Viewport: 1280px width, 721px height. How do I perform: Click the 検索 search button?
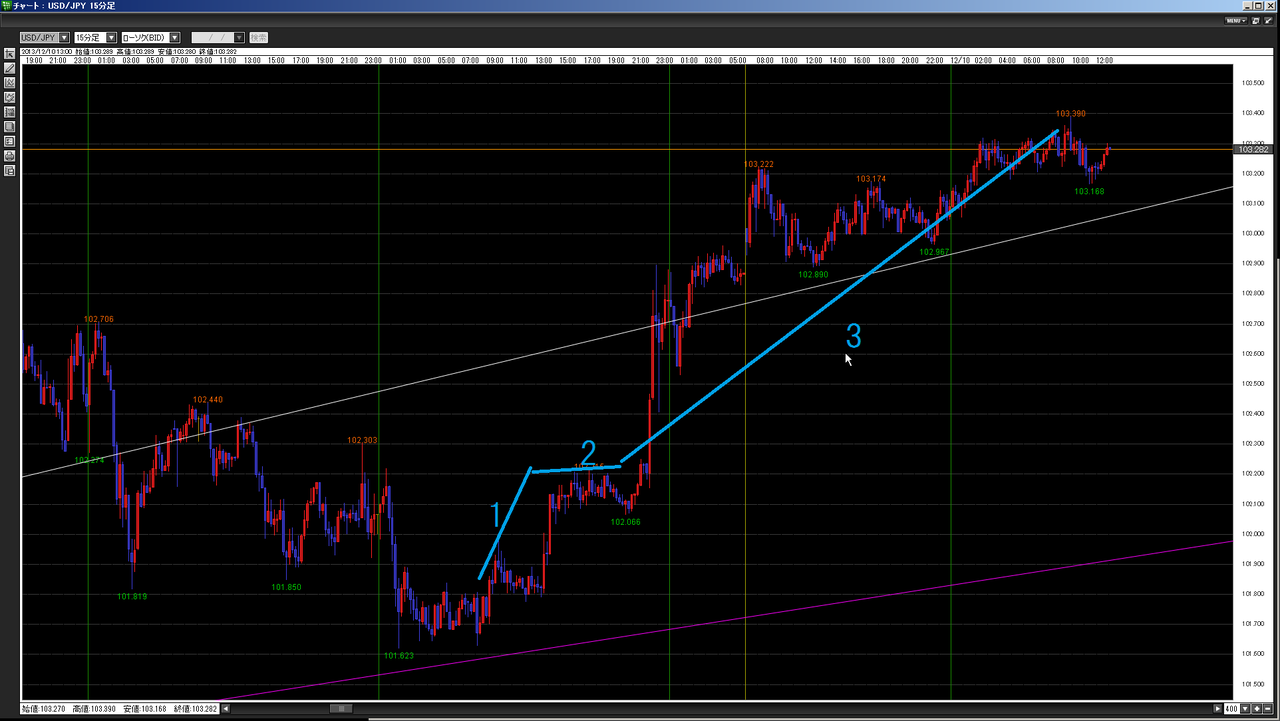point(259,38)
